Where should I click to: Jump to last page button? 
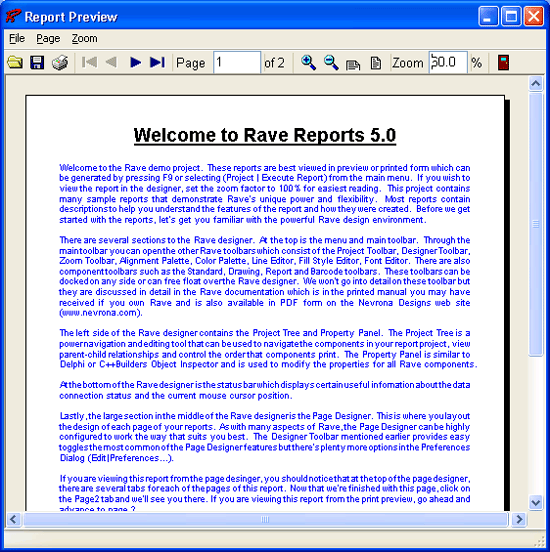157,62
